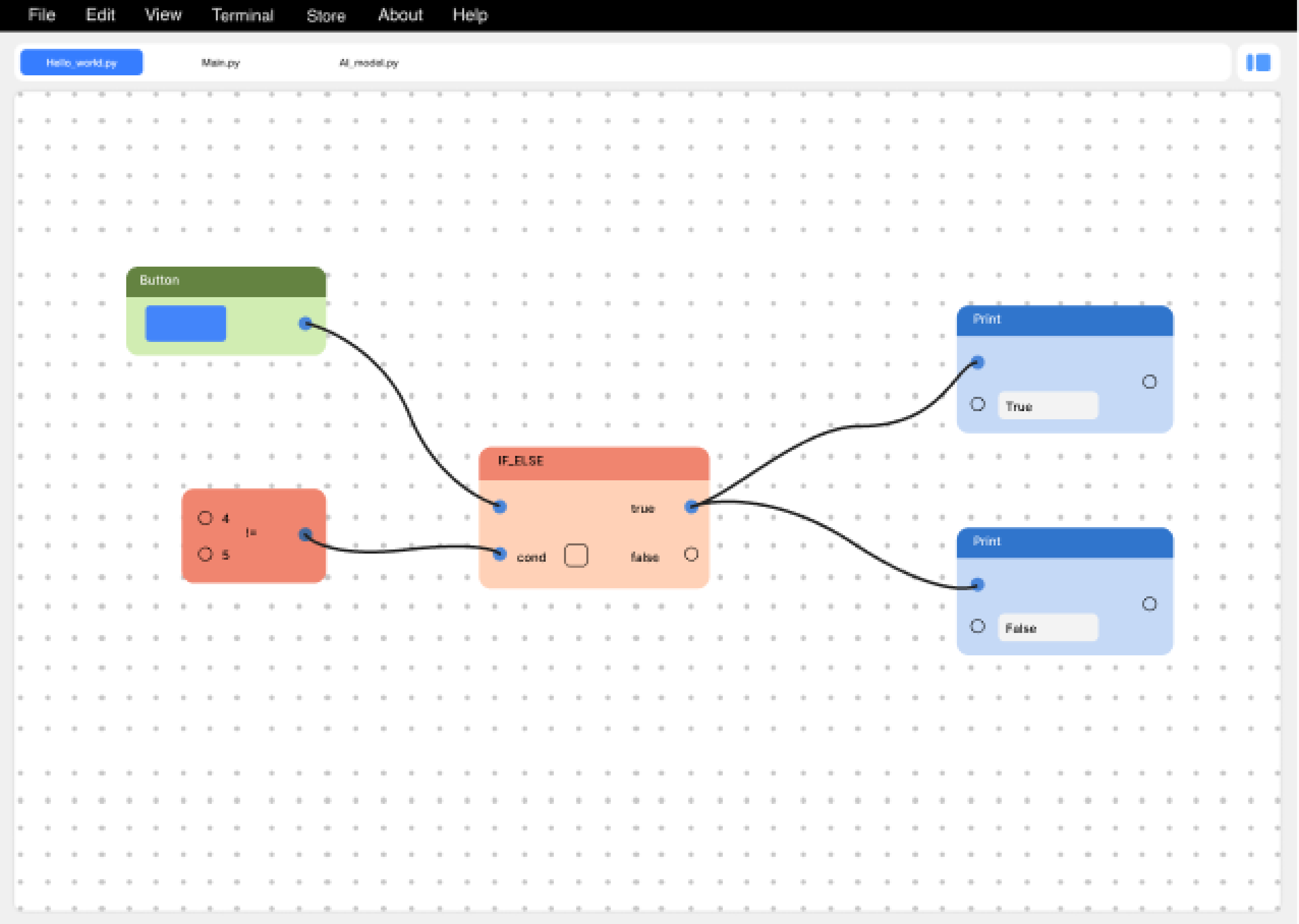Click the Hello_world.py tab
Screen dimensions: 1299x924
point(81,63)
